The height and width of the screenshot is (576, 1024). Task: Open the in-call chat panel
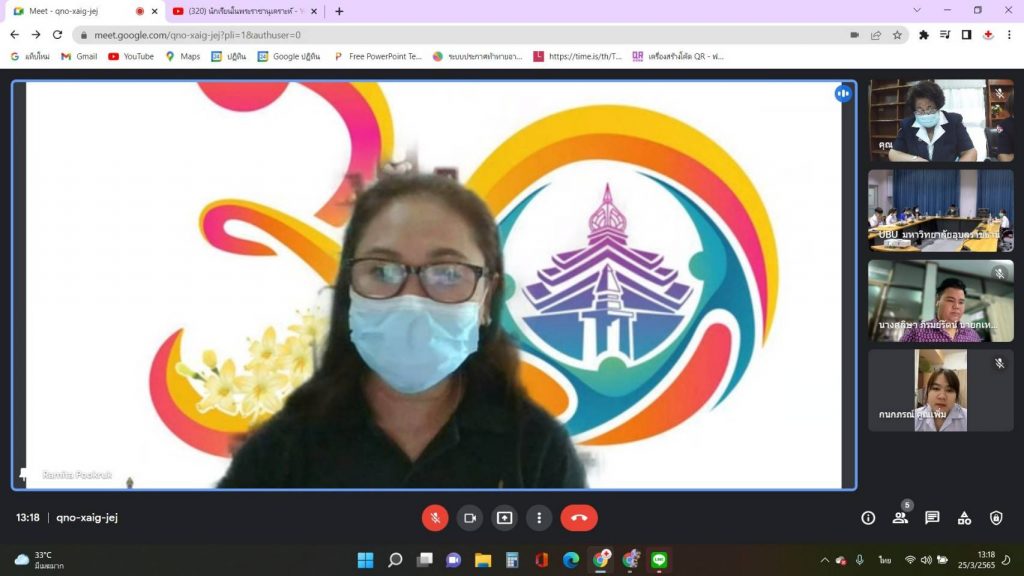[932, 518]
